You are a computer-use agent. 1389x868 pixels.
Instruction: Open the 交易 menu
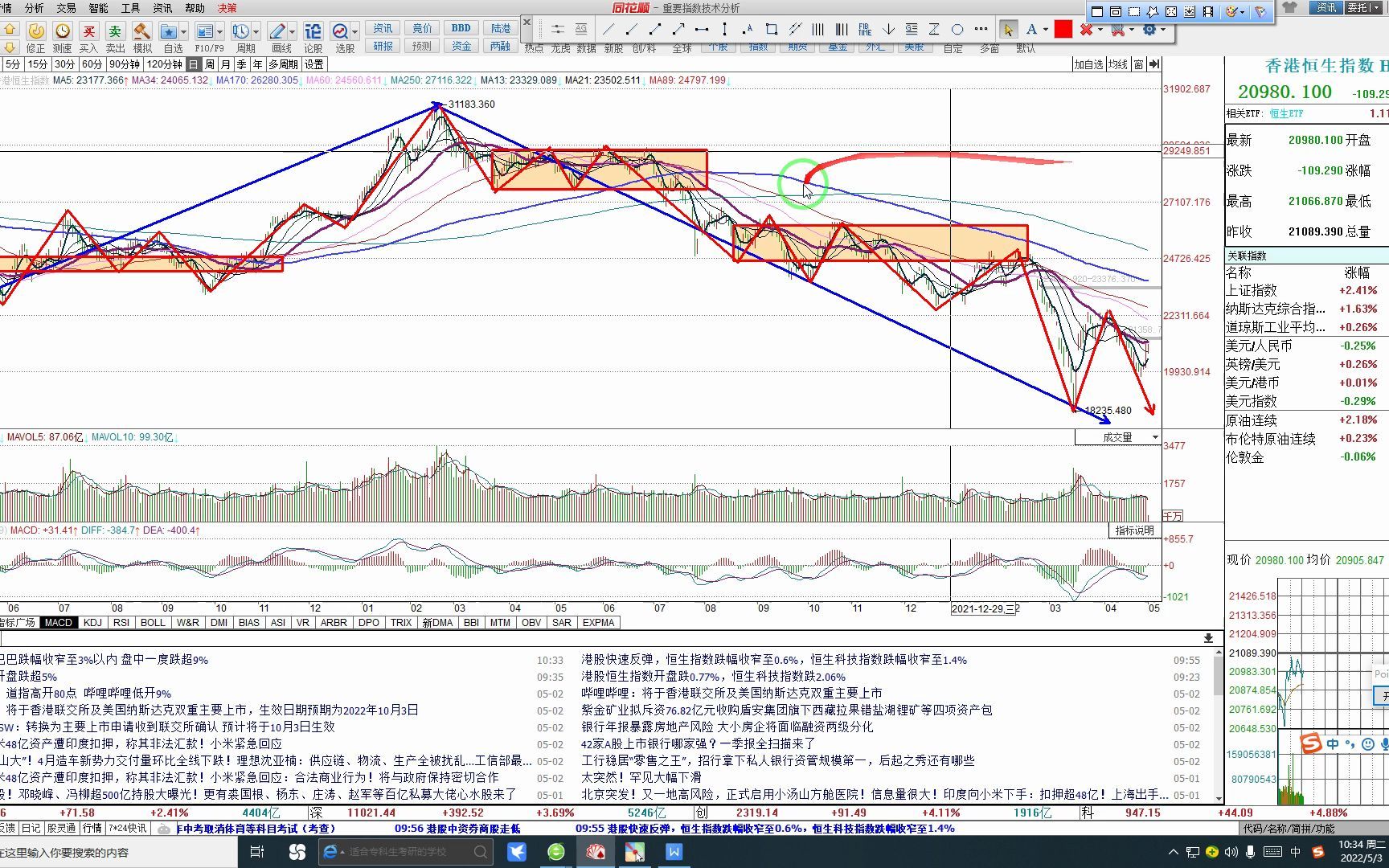66,8
